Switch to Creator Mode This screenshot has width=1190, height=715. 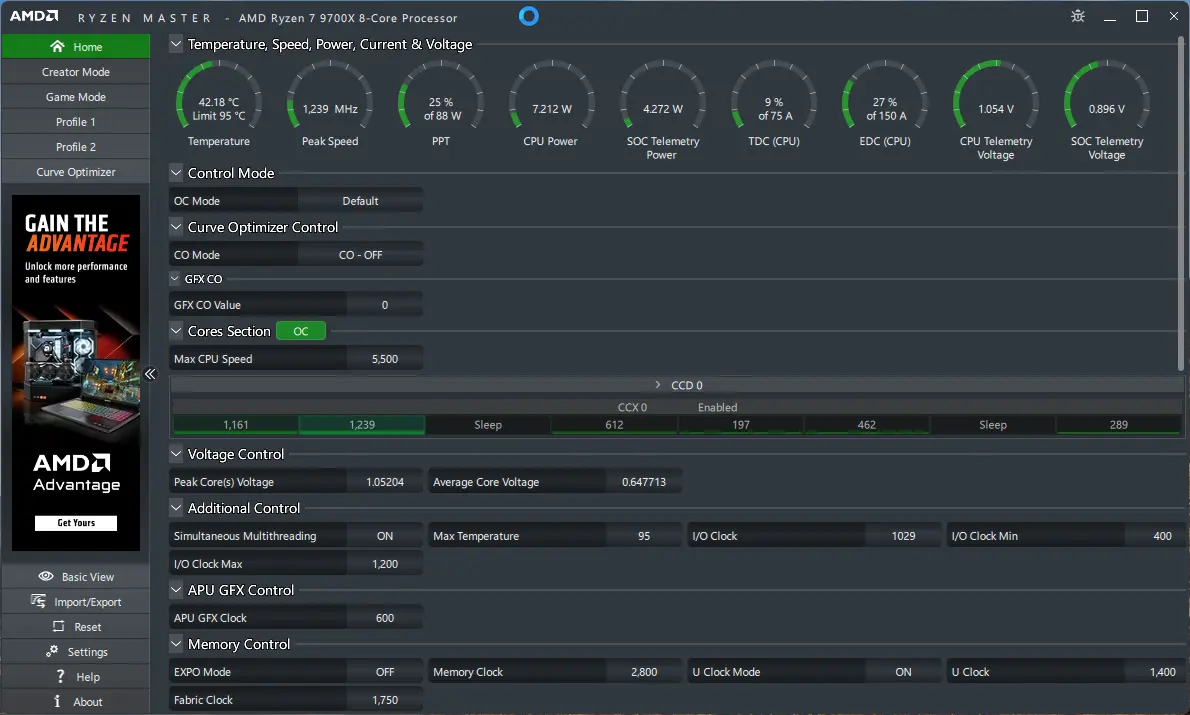point(76,71)
